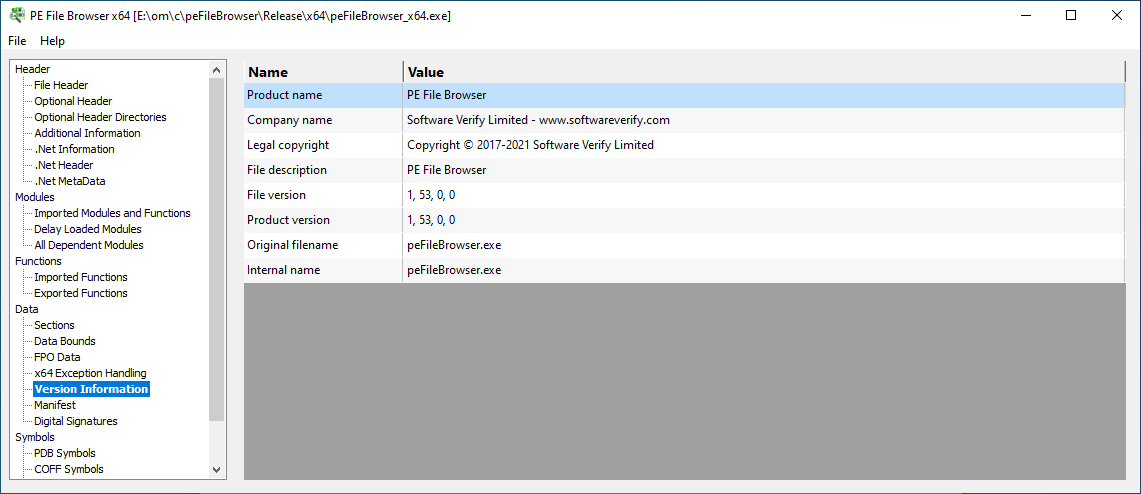Close the PE File Browser window

pyautogui.click(x=1116, y=15)
